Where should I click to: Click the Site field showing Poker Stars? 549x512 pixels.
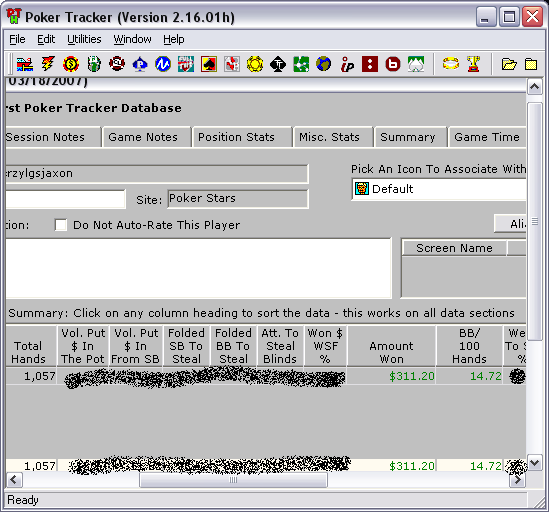[238, 198]
